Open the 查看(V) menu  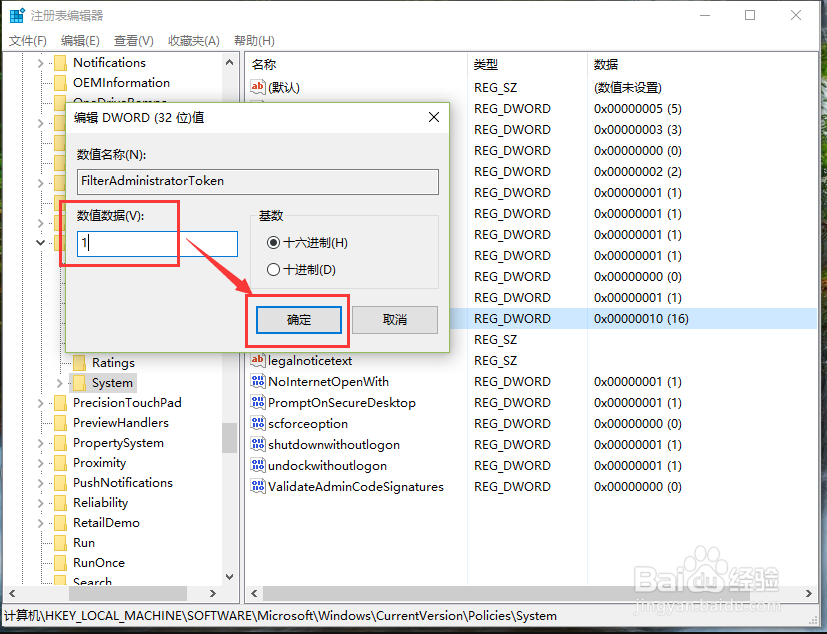click(x=134, y=40)
